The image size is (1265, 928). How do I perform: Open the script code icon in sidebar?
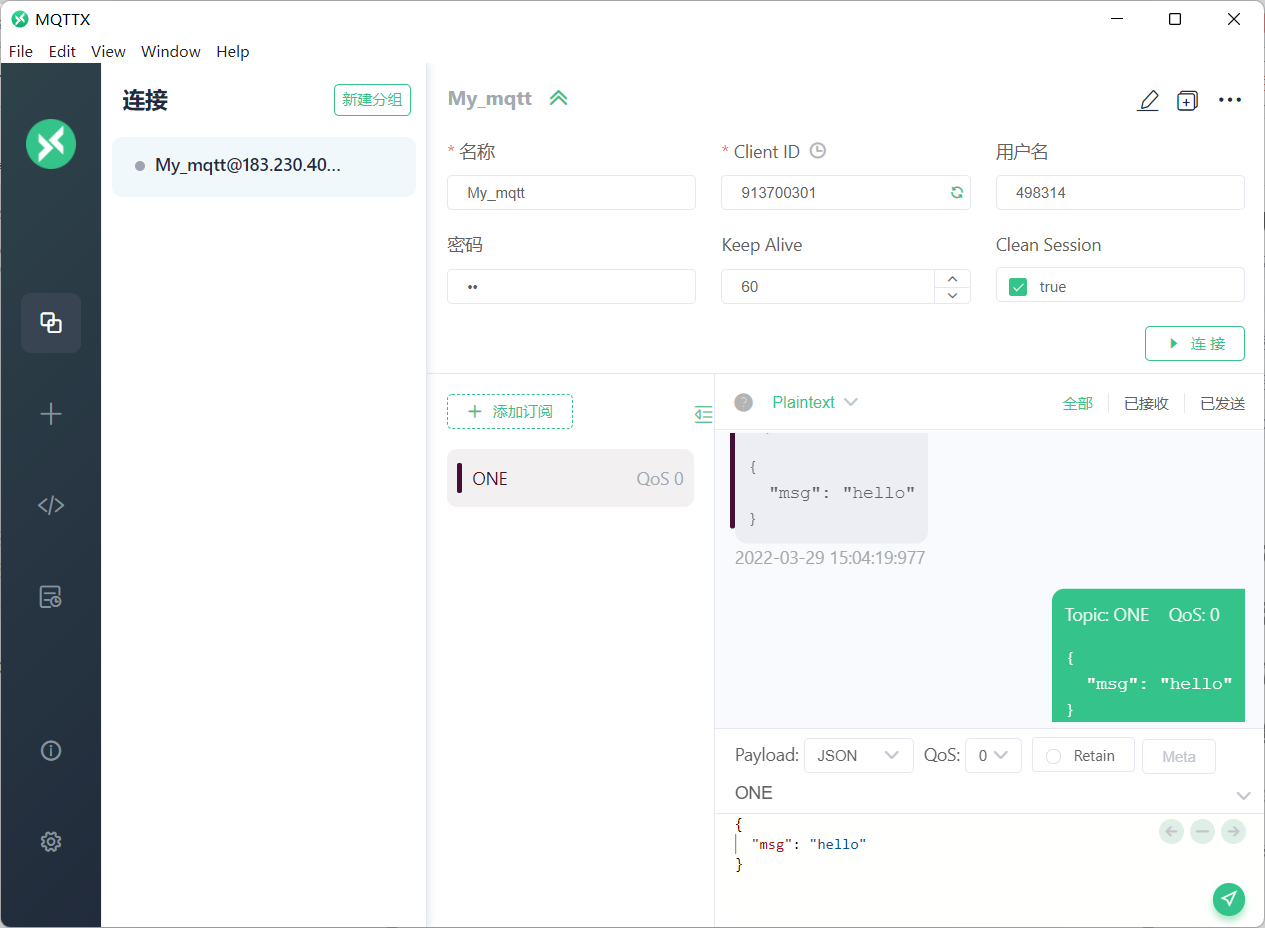(51, 505)
